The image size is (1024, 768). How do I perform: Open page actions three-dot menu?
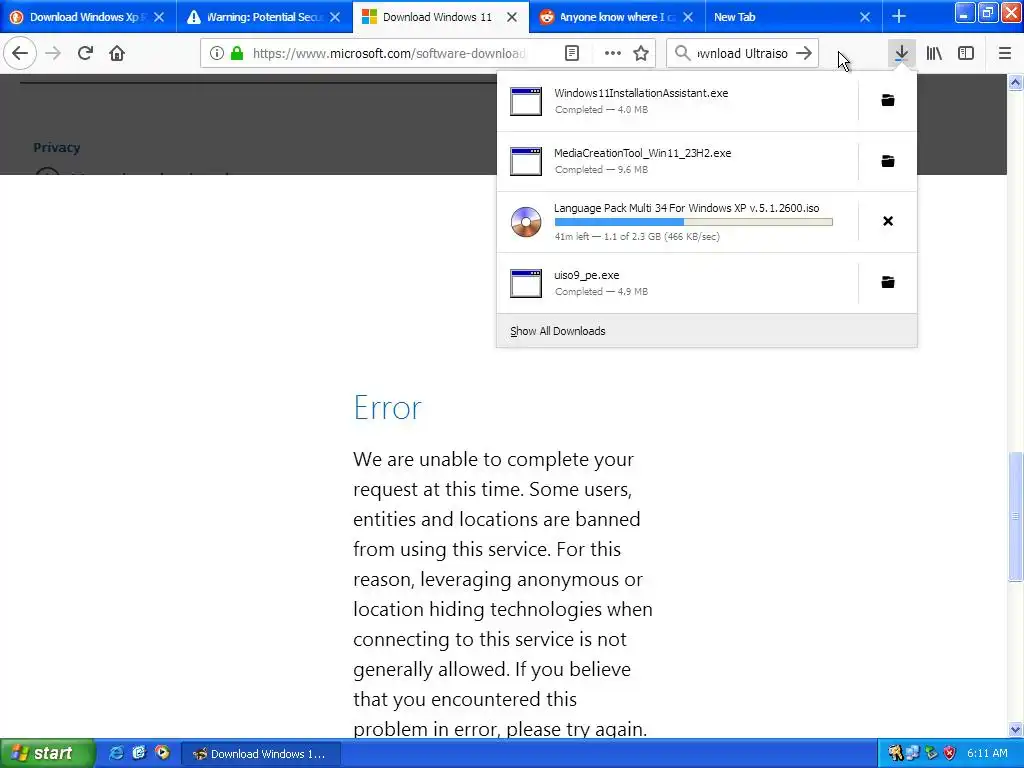tap(613, 53)
